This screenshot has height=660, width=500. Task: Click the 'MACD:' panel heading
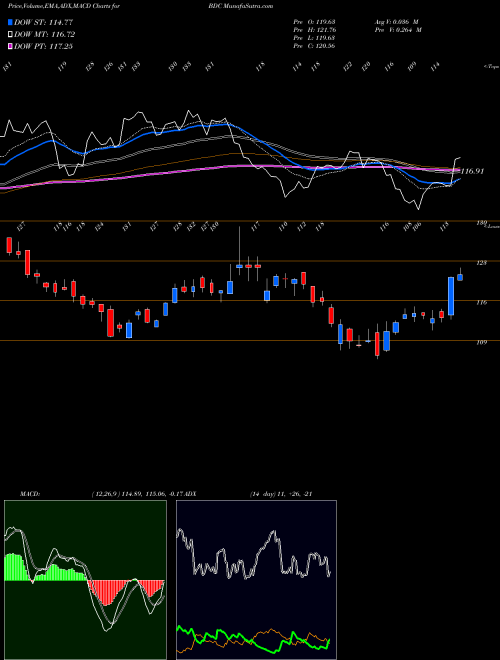pyautogui.click(x=29, y=494)
